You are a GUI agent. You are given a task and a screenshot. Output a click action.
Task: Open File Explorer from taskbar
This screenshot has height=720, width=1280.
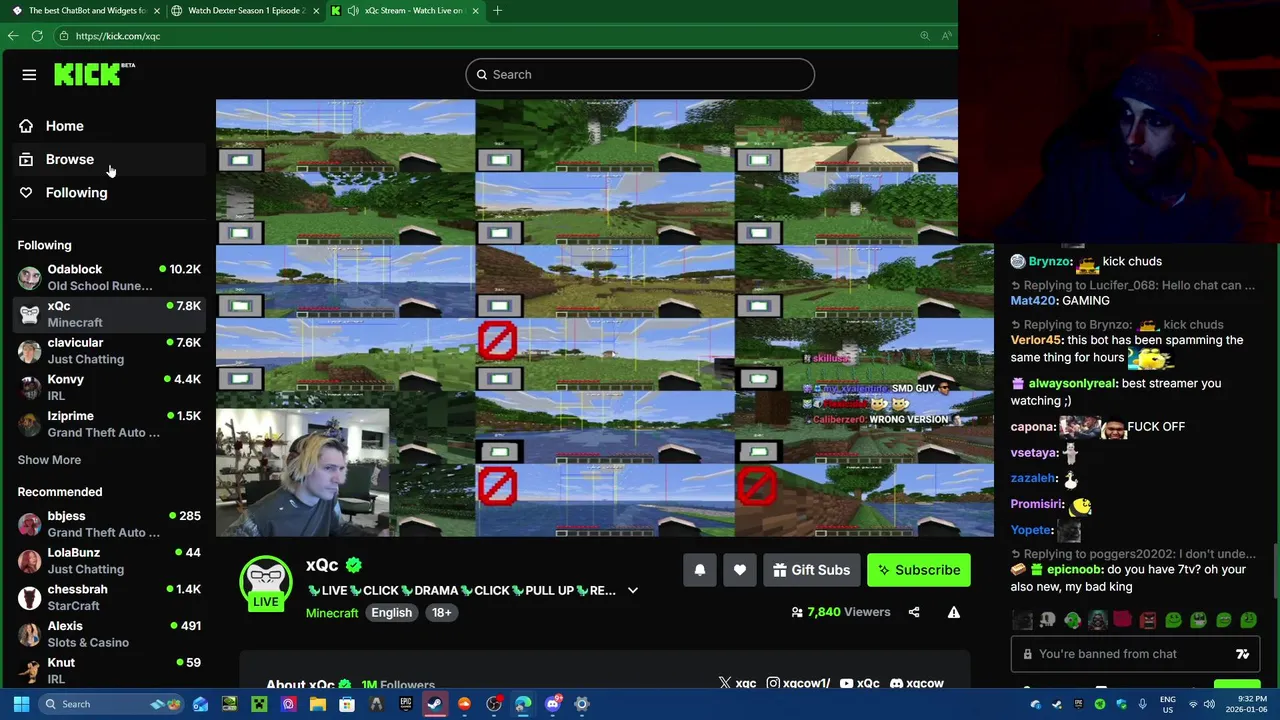click(317, 704)
